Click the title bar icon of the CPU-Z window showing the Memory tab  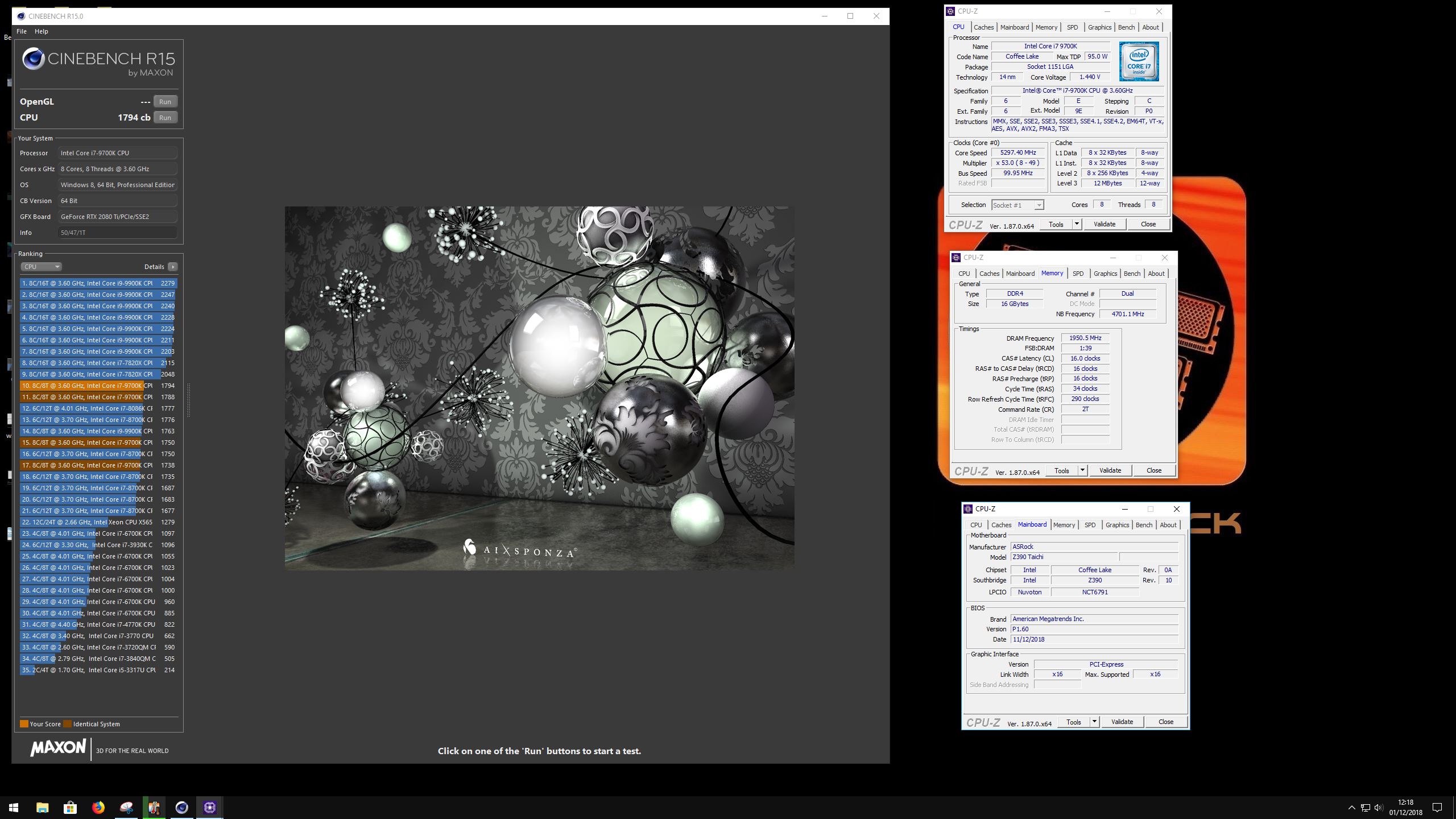tap(957, 258)
